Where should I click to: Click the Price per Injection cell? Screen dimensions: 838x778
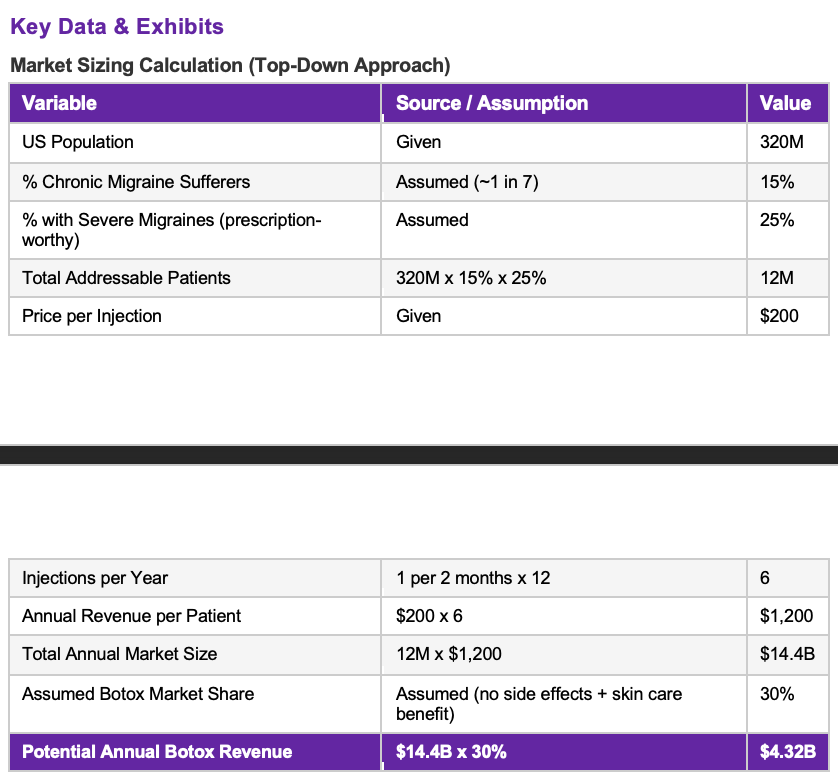[x=195, y=316]
